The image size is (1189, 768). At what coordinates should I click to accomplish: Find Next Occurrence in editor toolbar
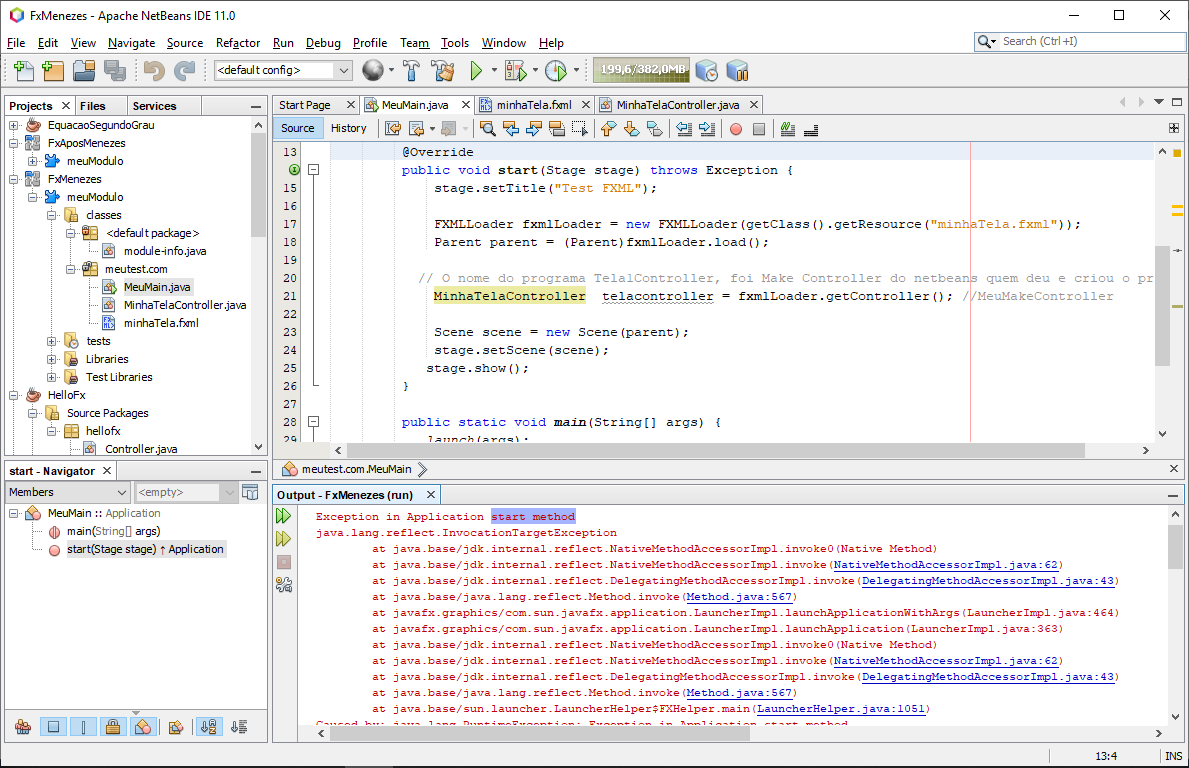[x=534, y=129]
